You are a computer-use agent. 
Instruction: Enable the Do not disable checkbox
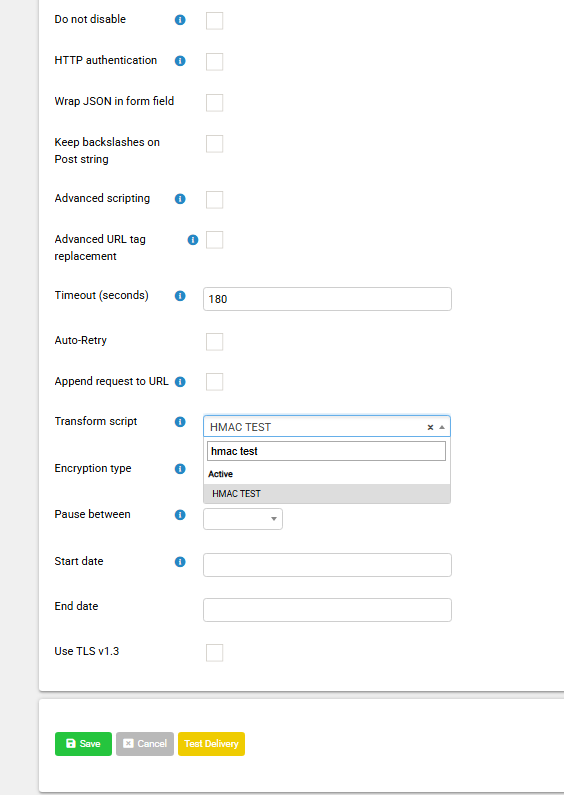215,21
